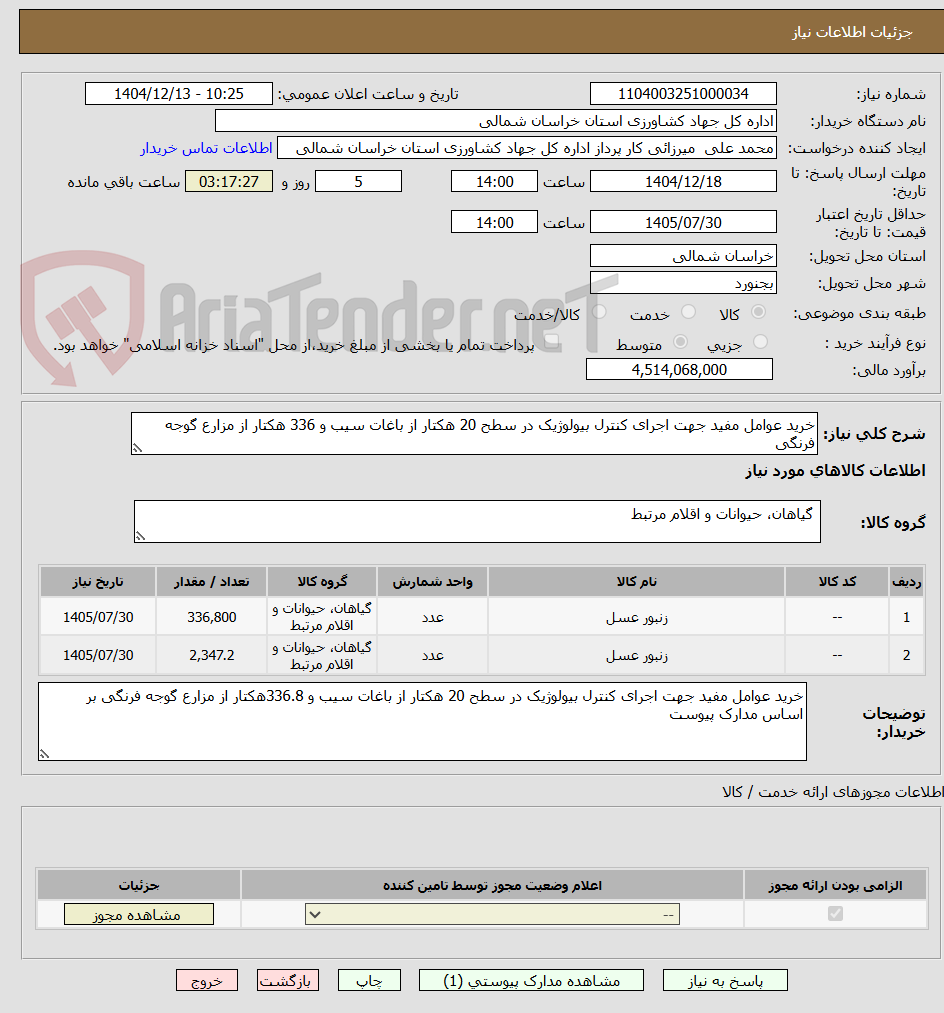Click the unit cell عدد in row 1
Screen dimensions: 944x1013
(432, 617)
